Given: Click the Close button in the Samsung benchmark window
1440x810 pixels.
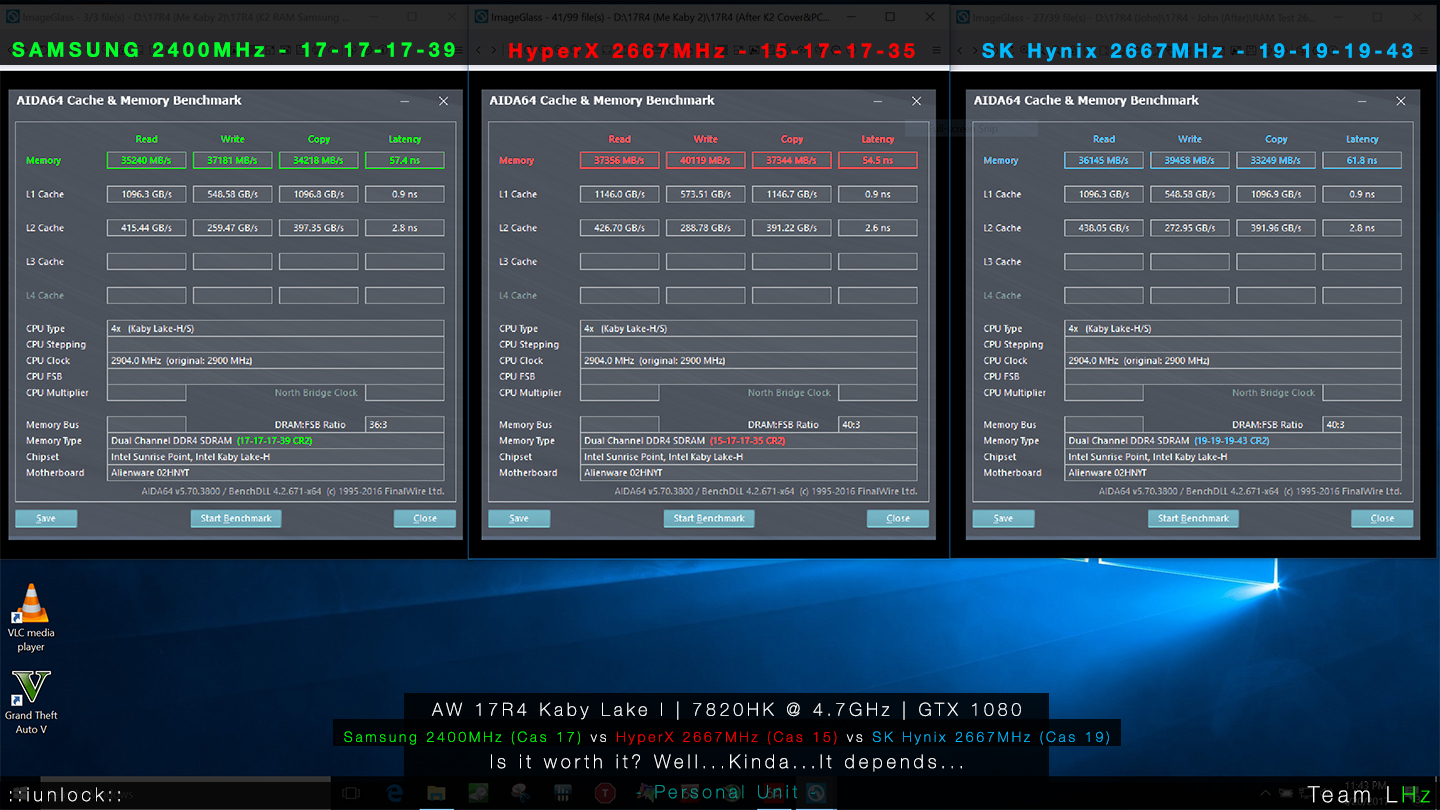Looking at the screenshot, I should 425,518.
